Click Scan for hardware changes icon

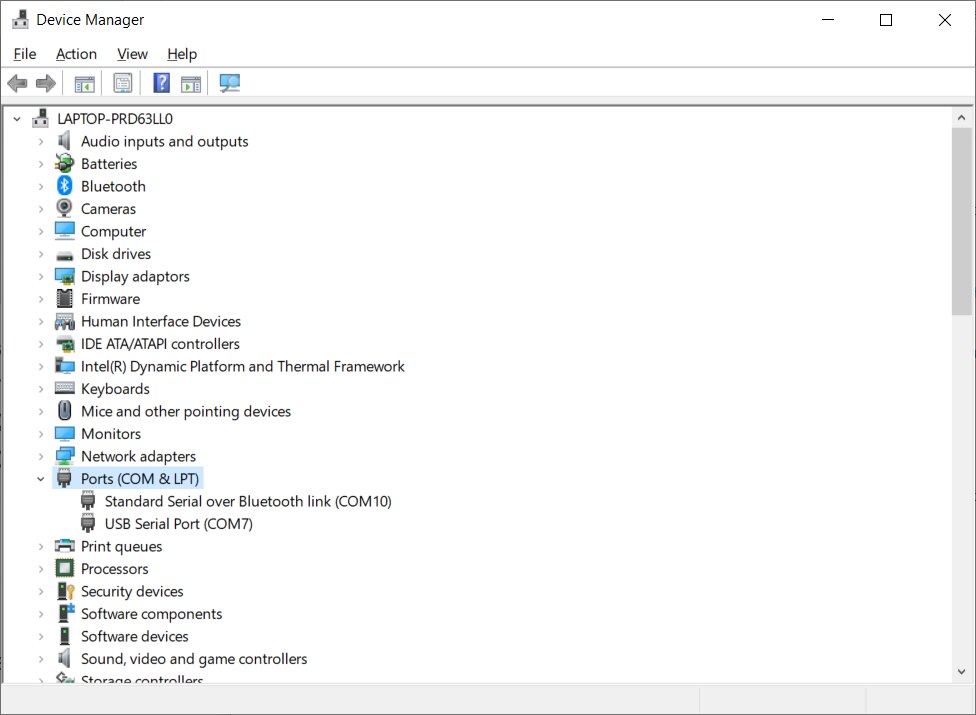230,83
